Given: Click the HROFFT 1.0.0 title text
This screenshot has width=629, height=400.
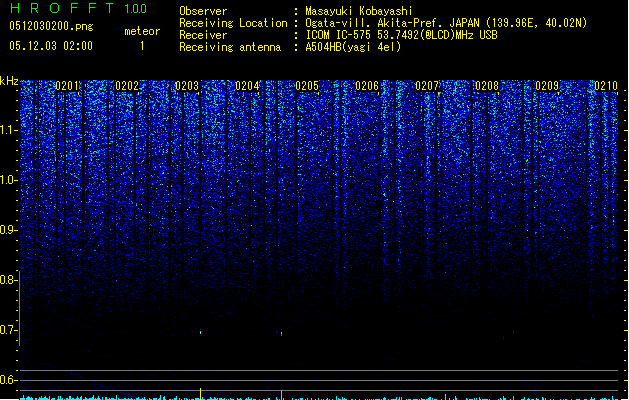Looking at the screenshot, I should click(x=78, y=8).
